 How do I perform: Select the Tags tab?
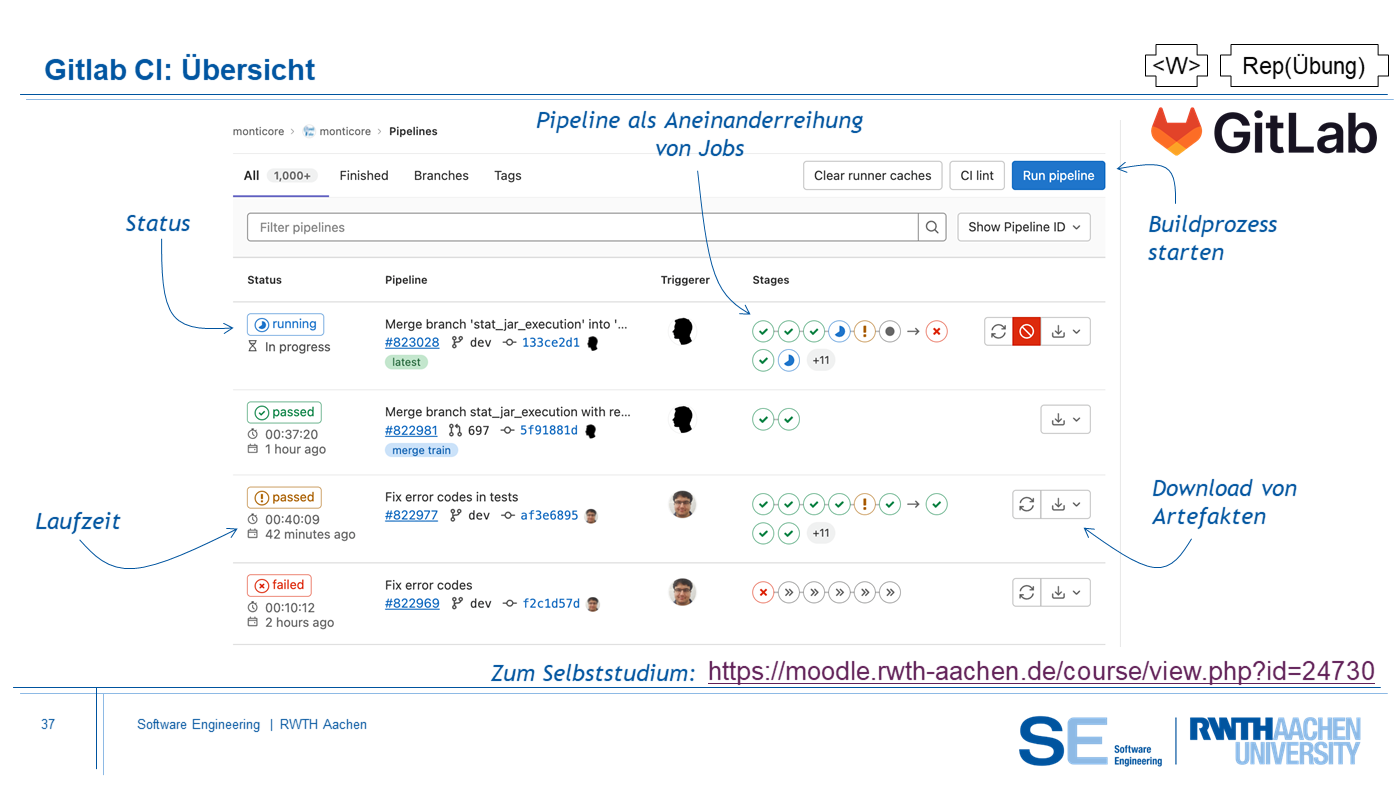pyautogui.click(x=507, y=175)
